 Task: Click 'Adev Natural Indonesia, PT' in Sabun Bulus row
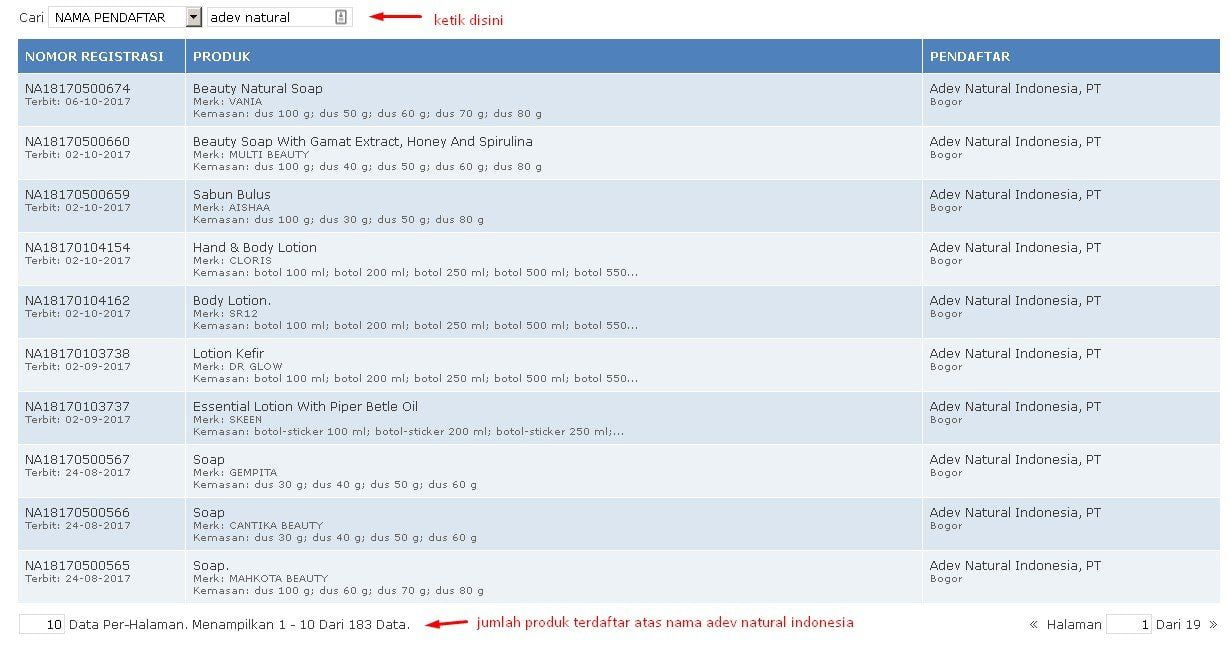[x=1015, y=195]
